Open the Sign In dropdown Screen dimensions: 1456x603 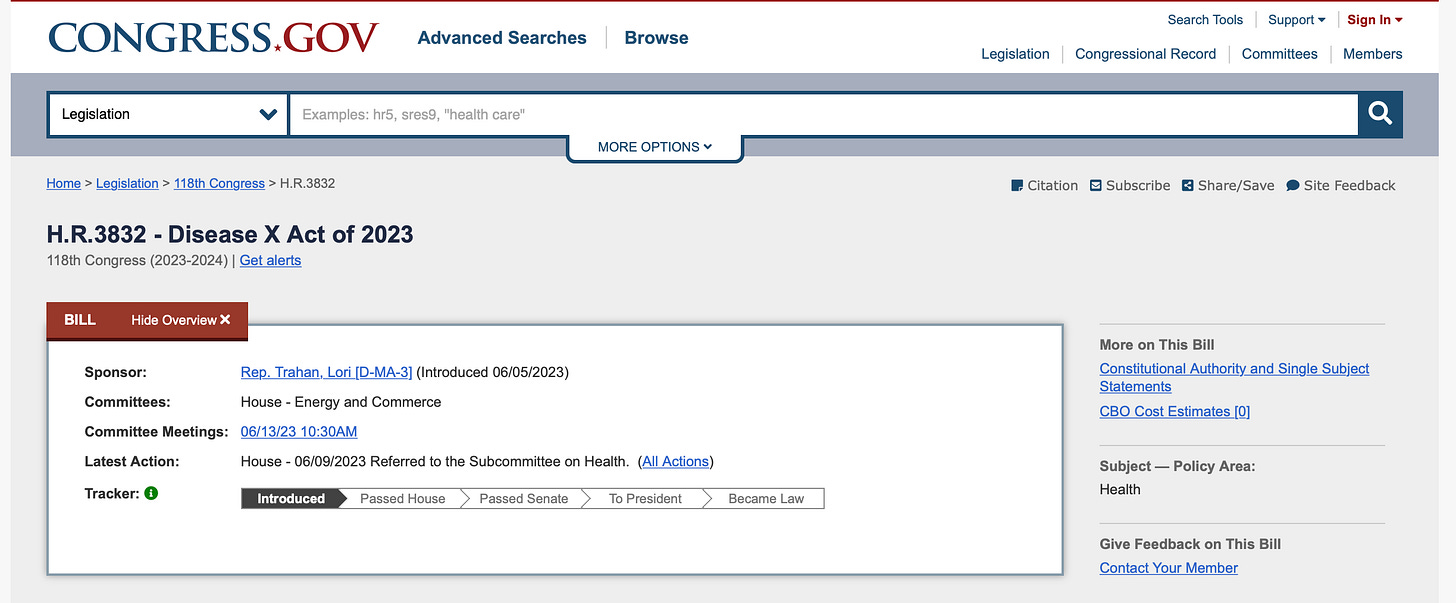coord(1375,20)
